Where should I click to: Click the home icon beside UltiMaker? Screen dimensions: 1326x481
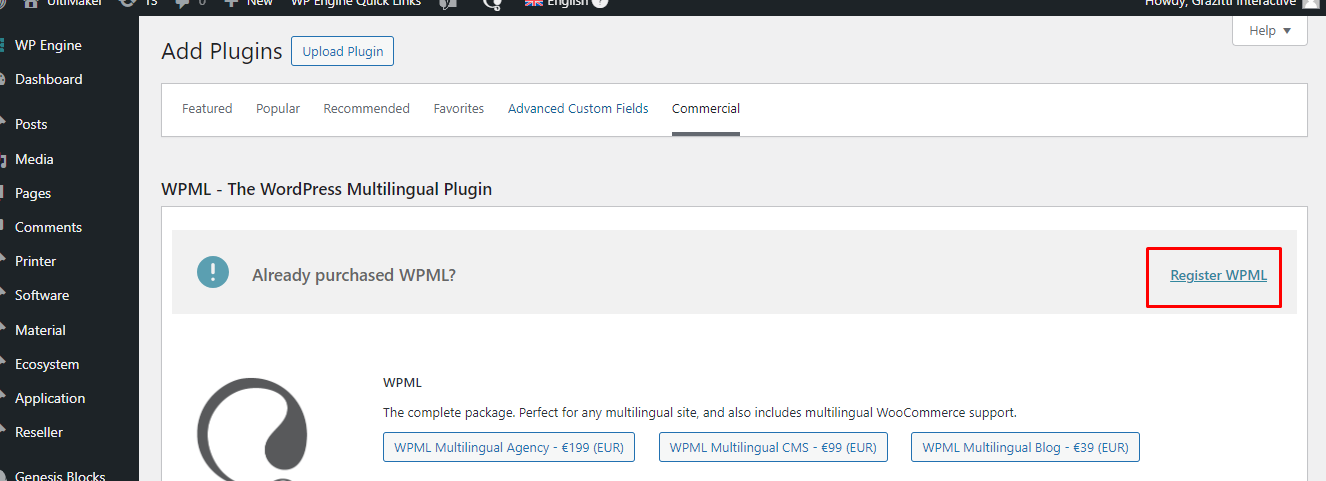32,3
